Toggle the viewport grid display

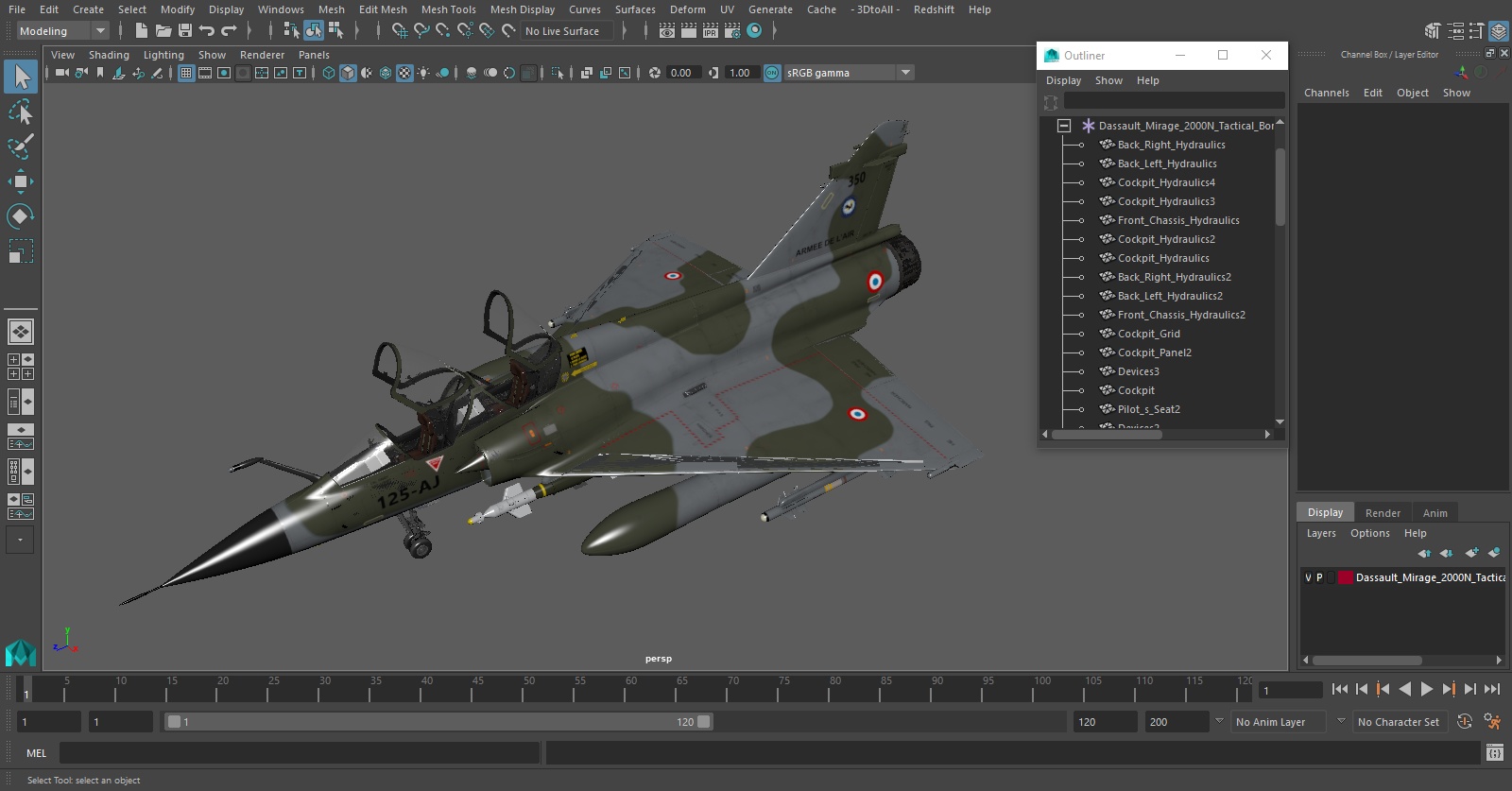click(x=186, y=73)
